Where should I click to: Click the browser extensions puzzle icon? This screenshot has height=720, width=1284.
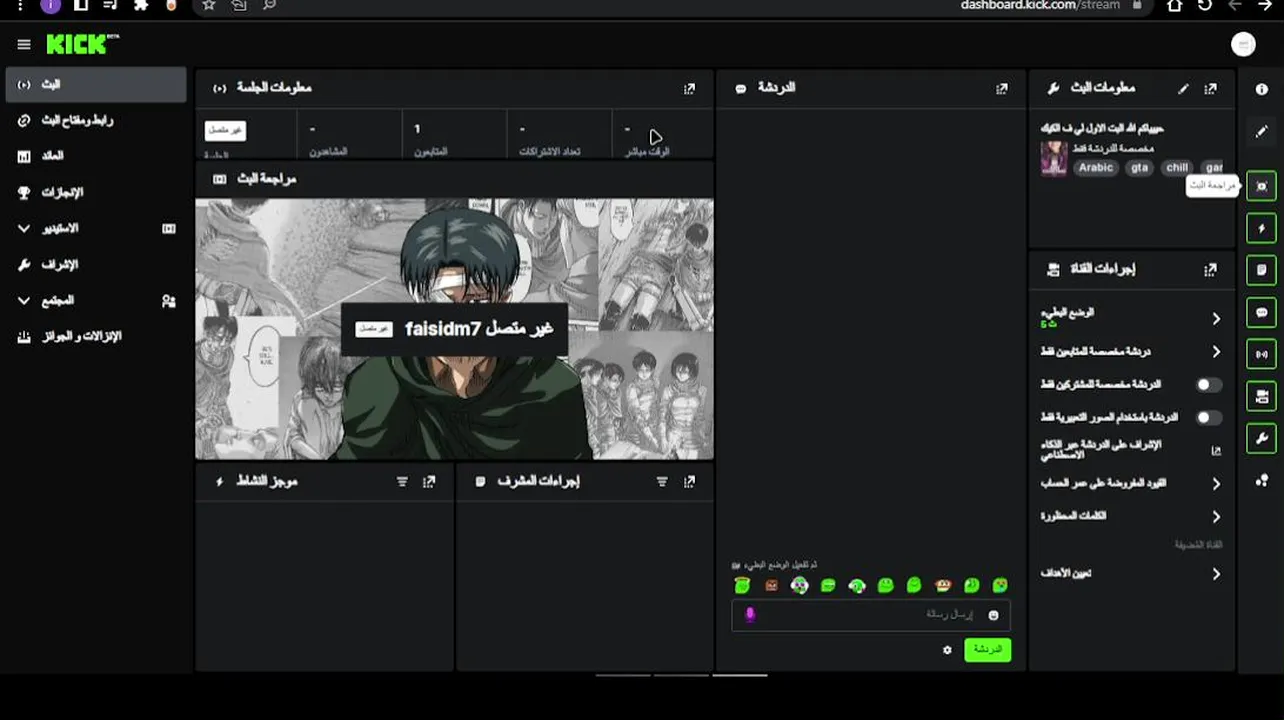tap(141, 5)
